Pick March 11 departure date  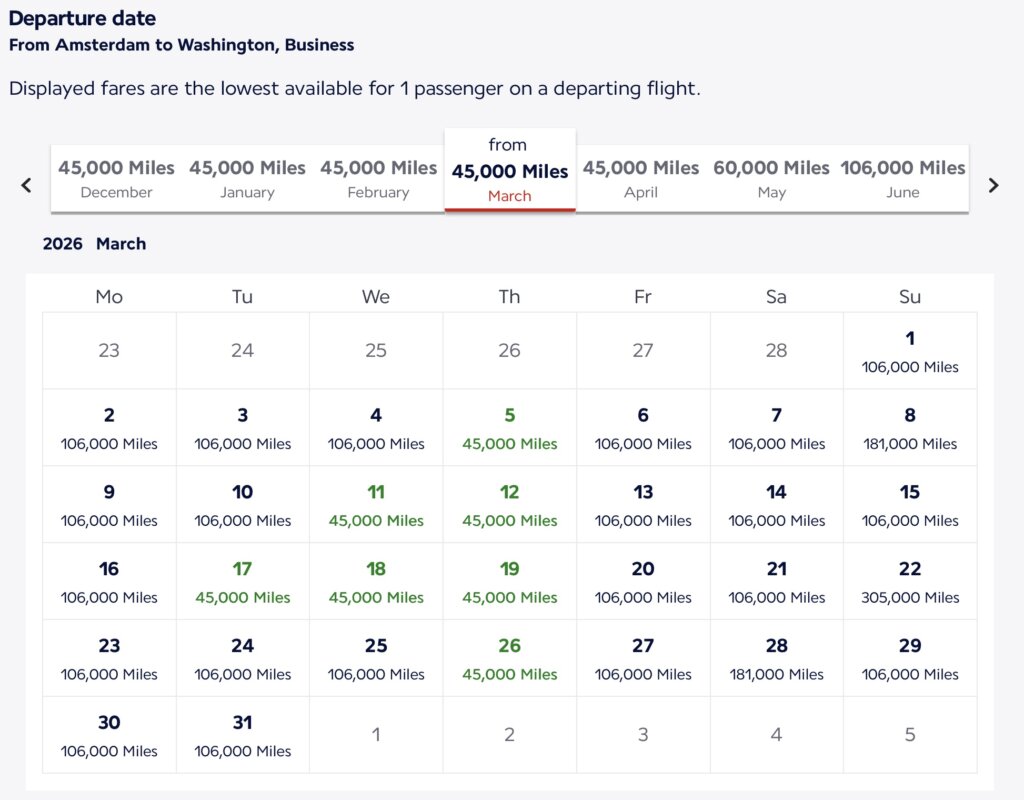376,505
